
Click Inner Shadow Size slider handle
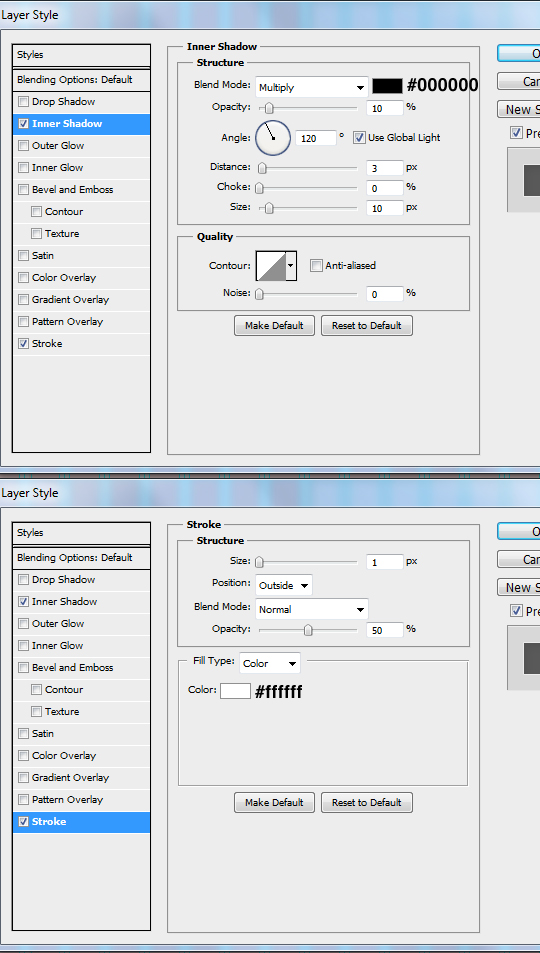click(269, 208)
